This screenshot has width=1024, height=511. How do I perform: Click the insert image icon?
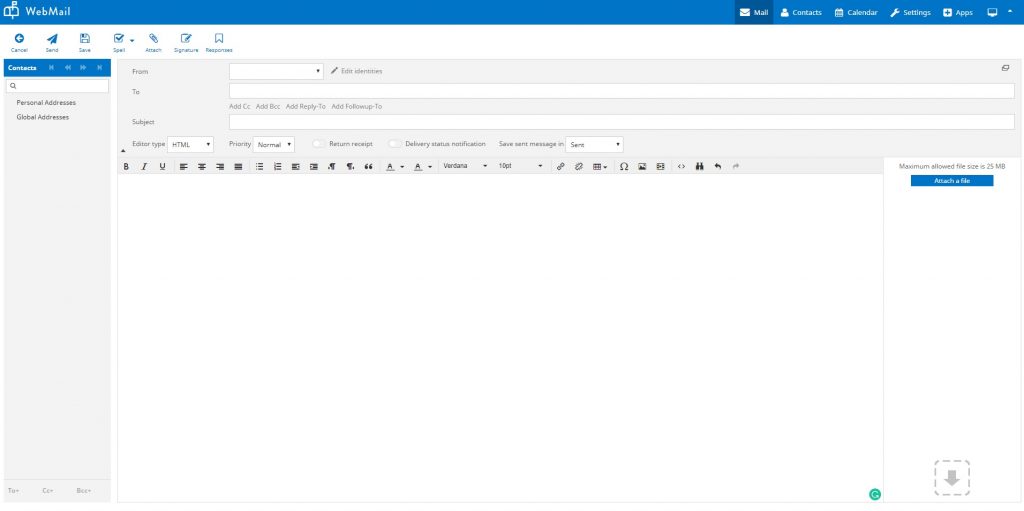(x=642, y=167)
